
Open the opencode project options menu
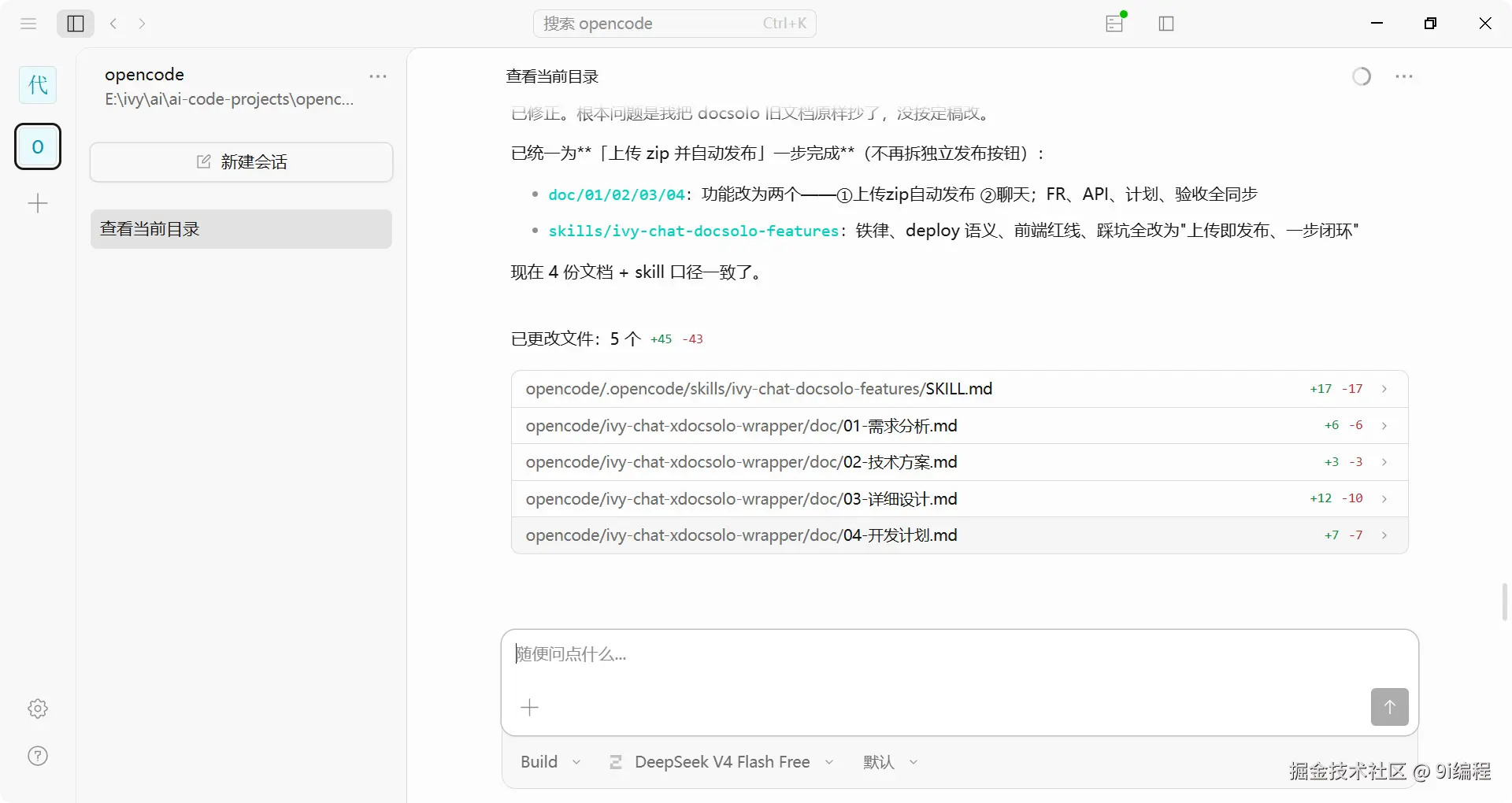coord(378,76)
